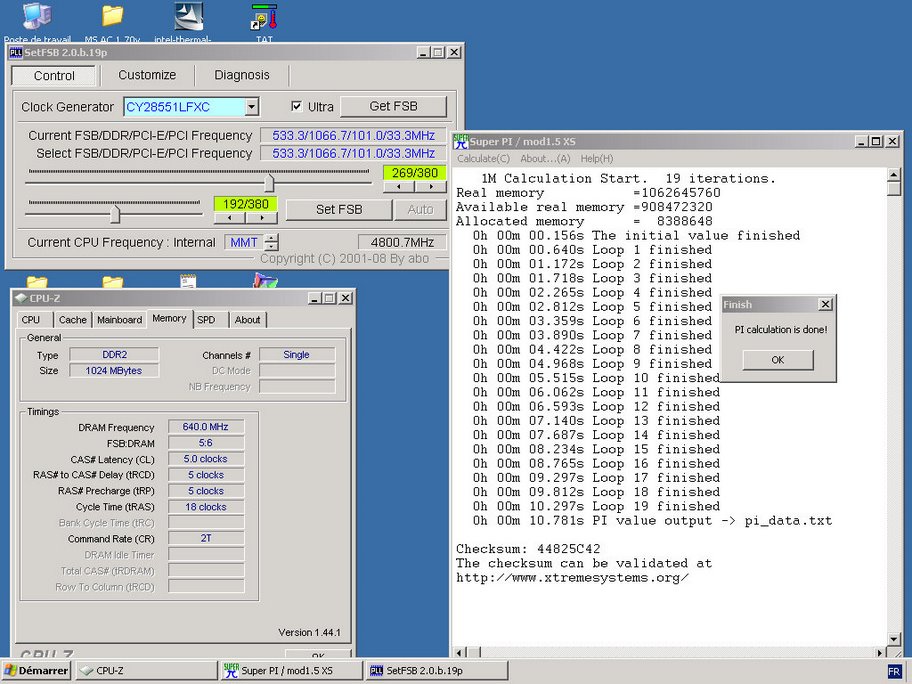Switch to CPU-Z in the taskbar
The height and width of the screenshot is (684, 912).
[x=147, y=671]
